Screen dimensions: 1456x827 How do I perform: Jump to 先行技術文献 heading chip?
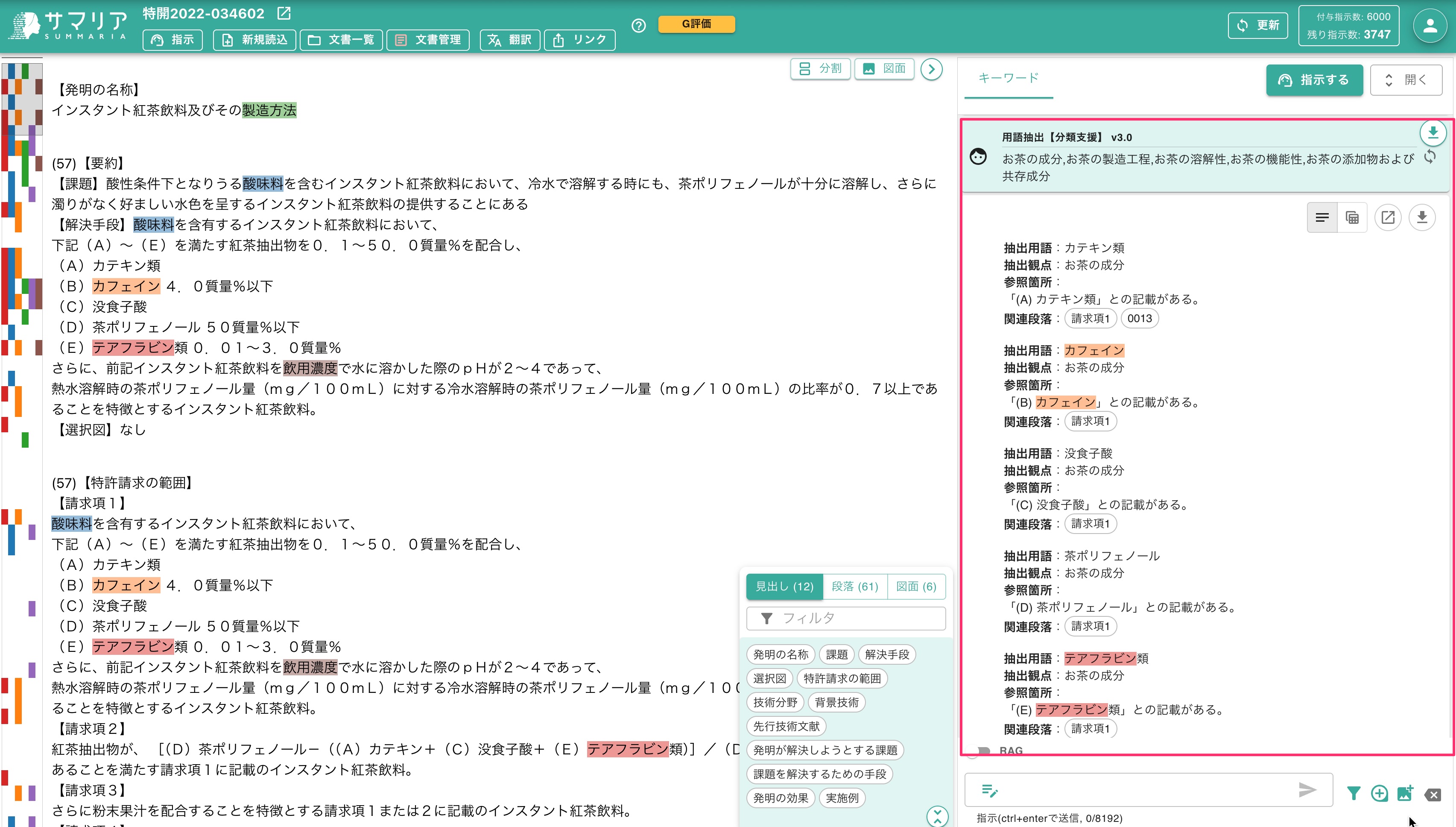tap(786, 726)
